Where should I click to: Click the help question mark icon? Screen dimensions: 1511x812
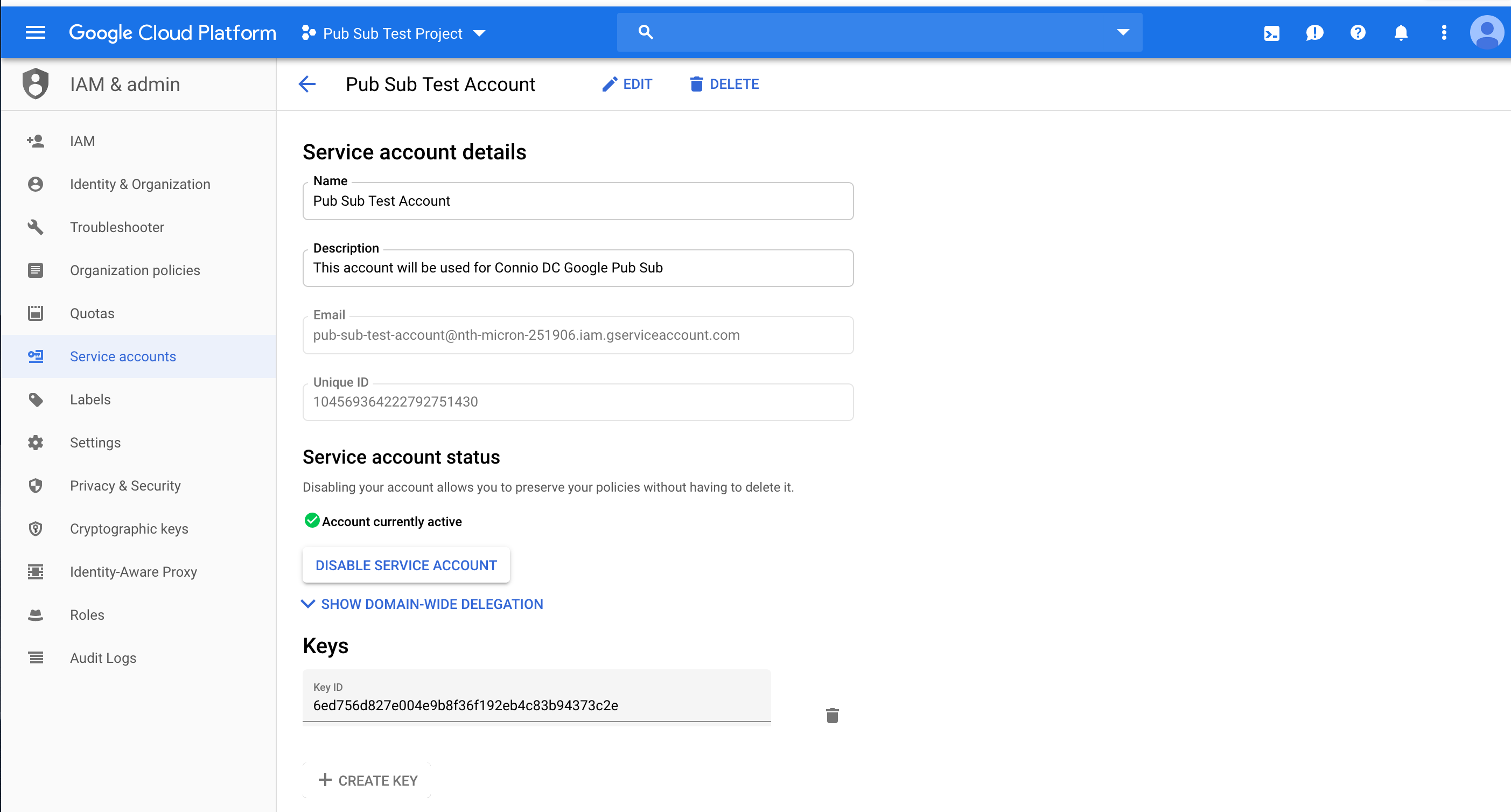[x=1358, y=33]
